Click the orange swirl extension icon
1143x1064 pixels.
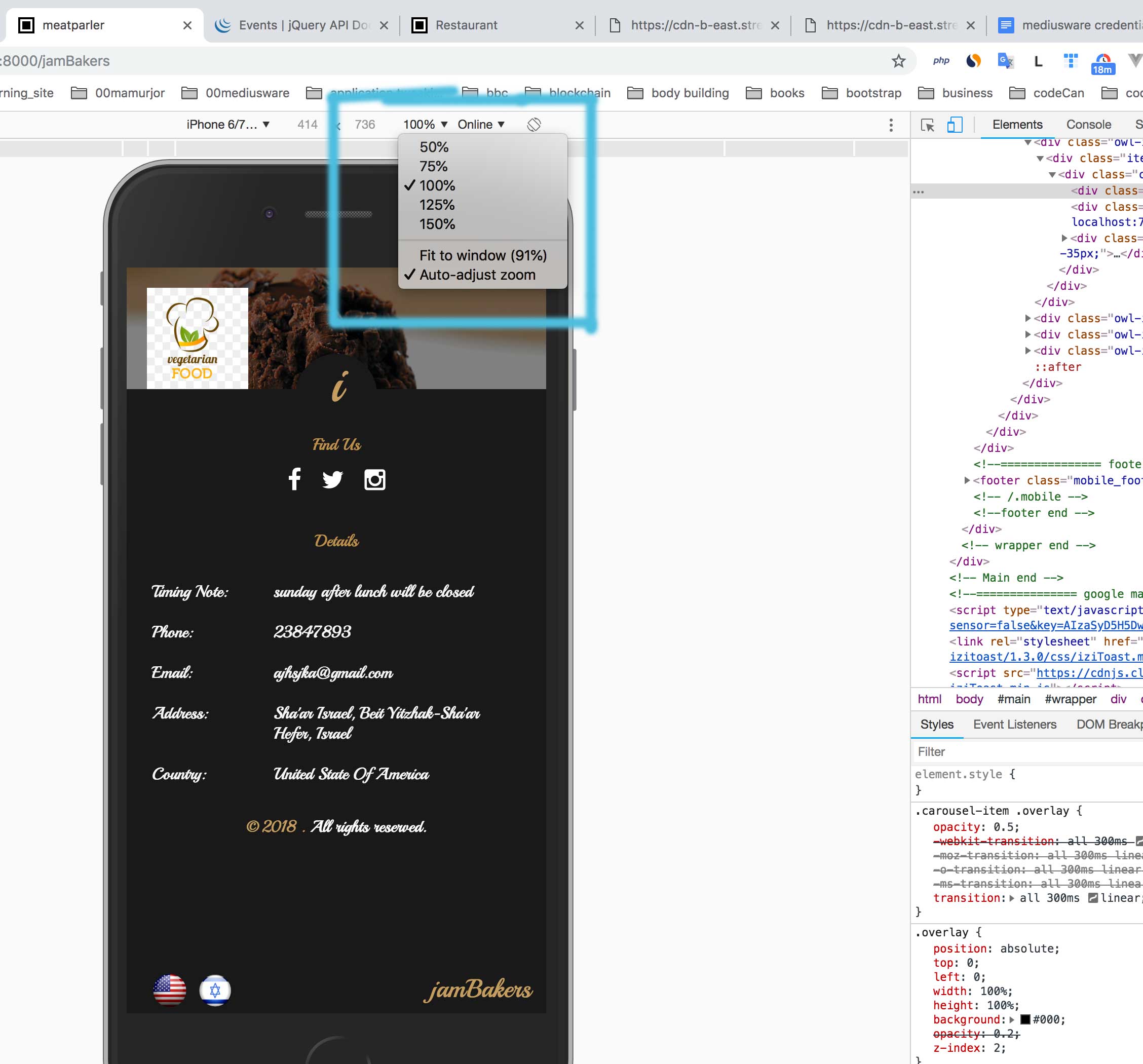pos(973,61)
